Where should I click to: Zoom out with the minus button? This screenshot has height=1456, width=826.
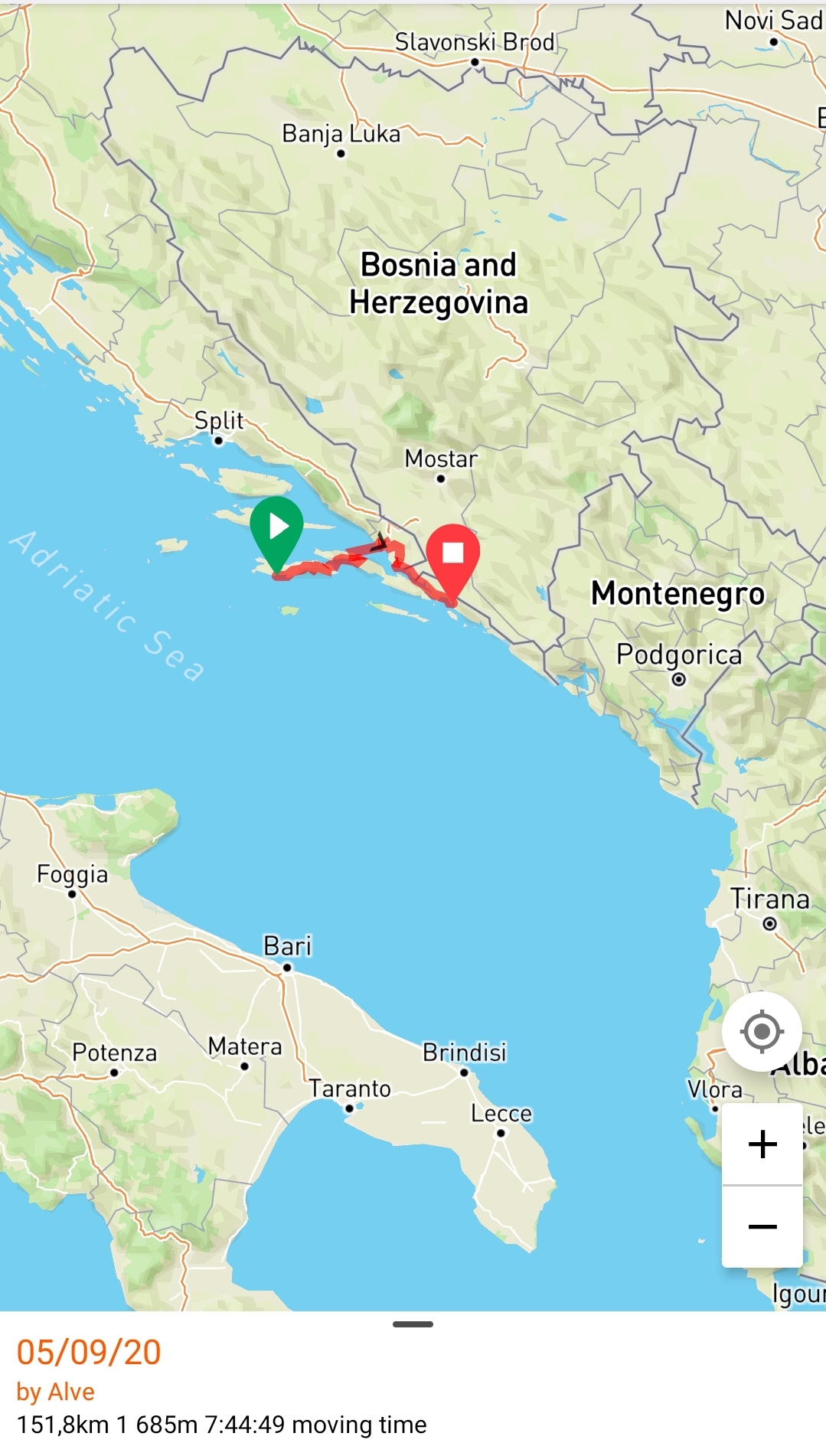click(x=762, y=1227)
